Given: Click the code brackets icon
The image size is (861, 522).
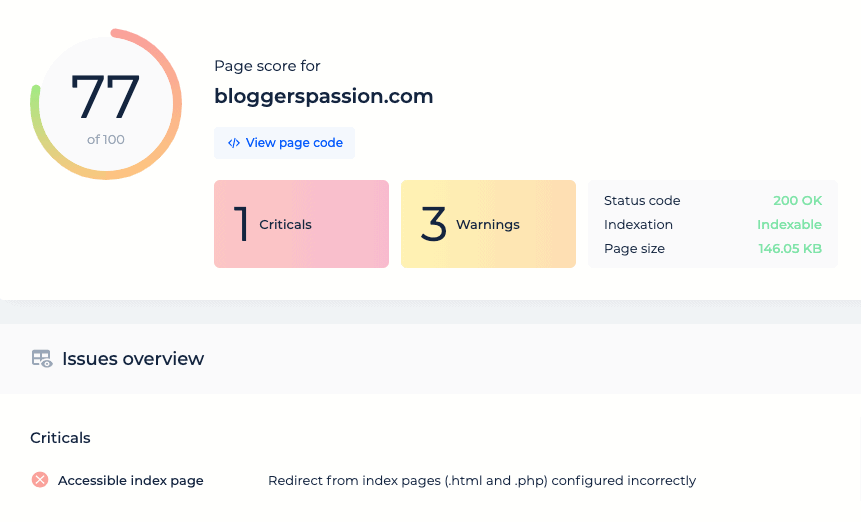Looking at the screenshot, I should [x=234, y=143].
